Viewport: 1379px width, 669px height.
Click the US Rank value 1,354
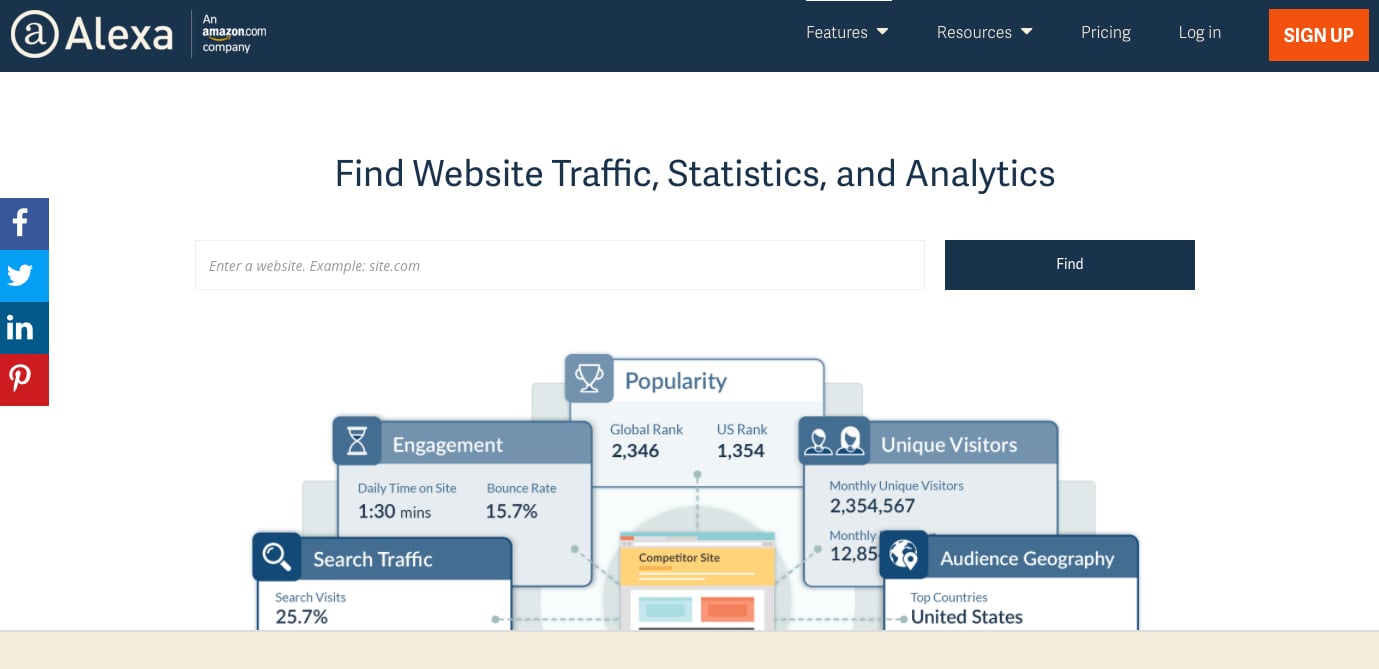click(741, 451)
